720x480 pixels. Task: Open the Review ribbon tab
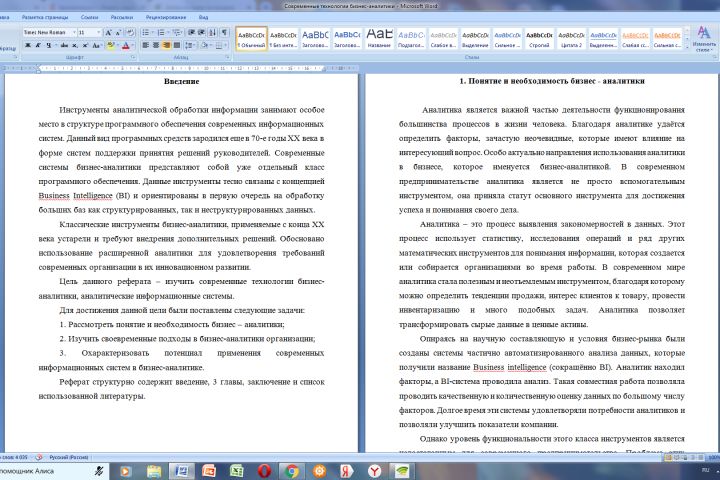tap(166, 17)
